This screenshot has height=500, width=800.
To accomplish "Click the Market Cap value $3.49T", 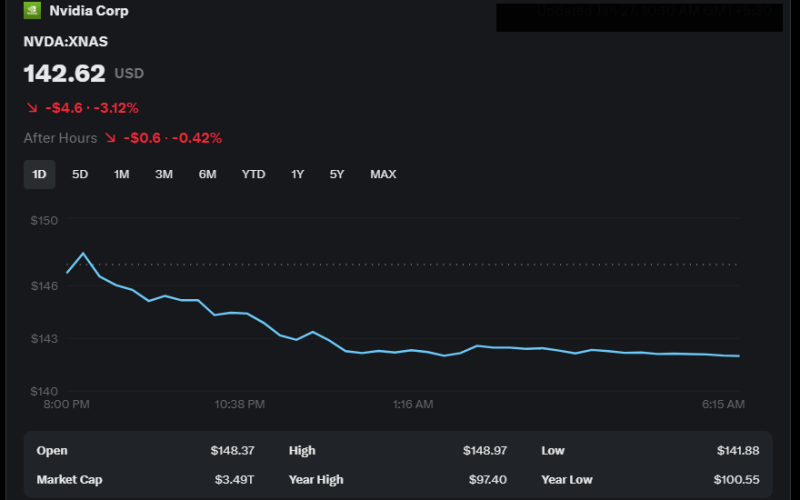I will (234, 480).
